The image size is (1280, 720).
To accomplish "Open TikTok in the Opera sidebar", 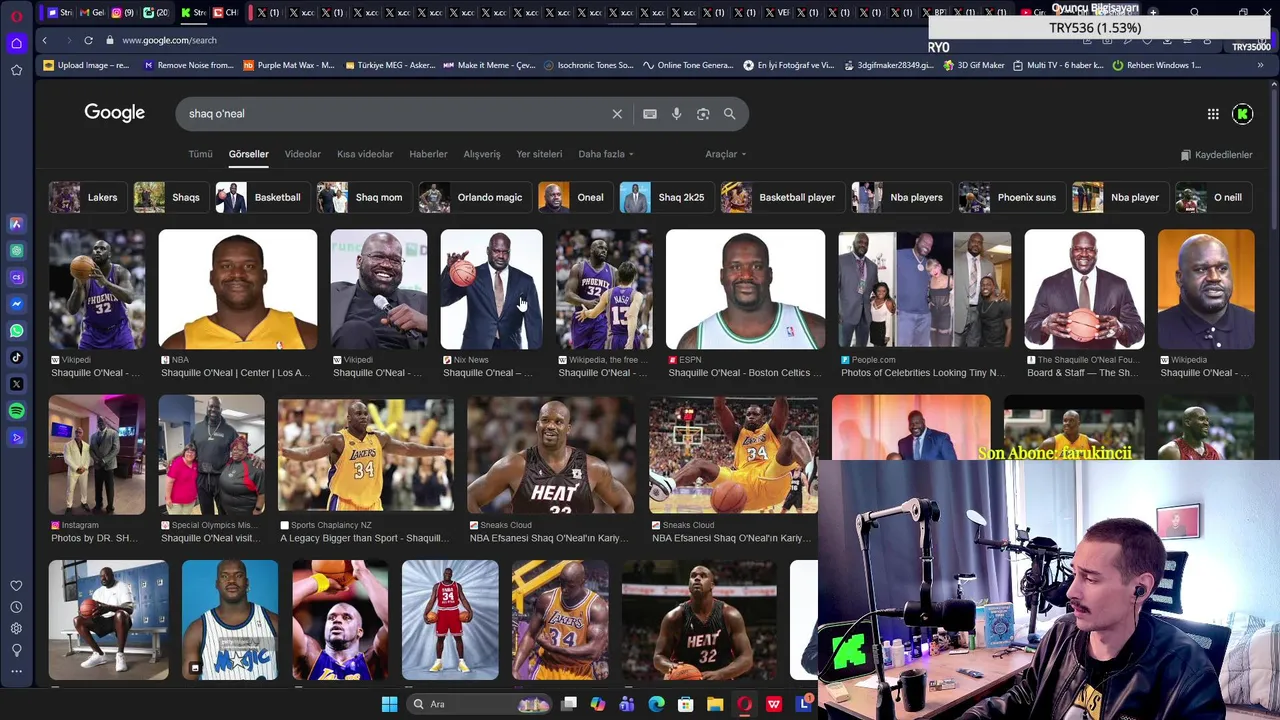I will 16,357.
